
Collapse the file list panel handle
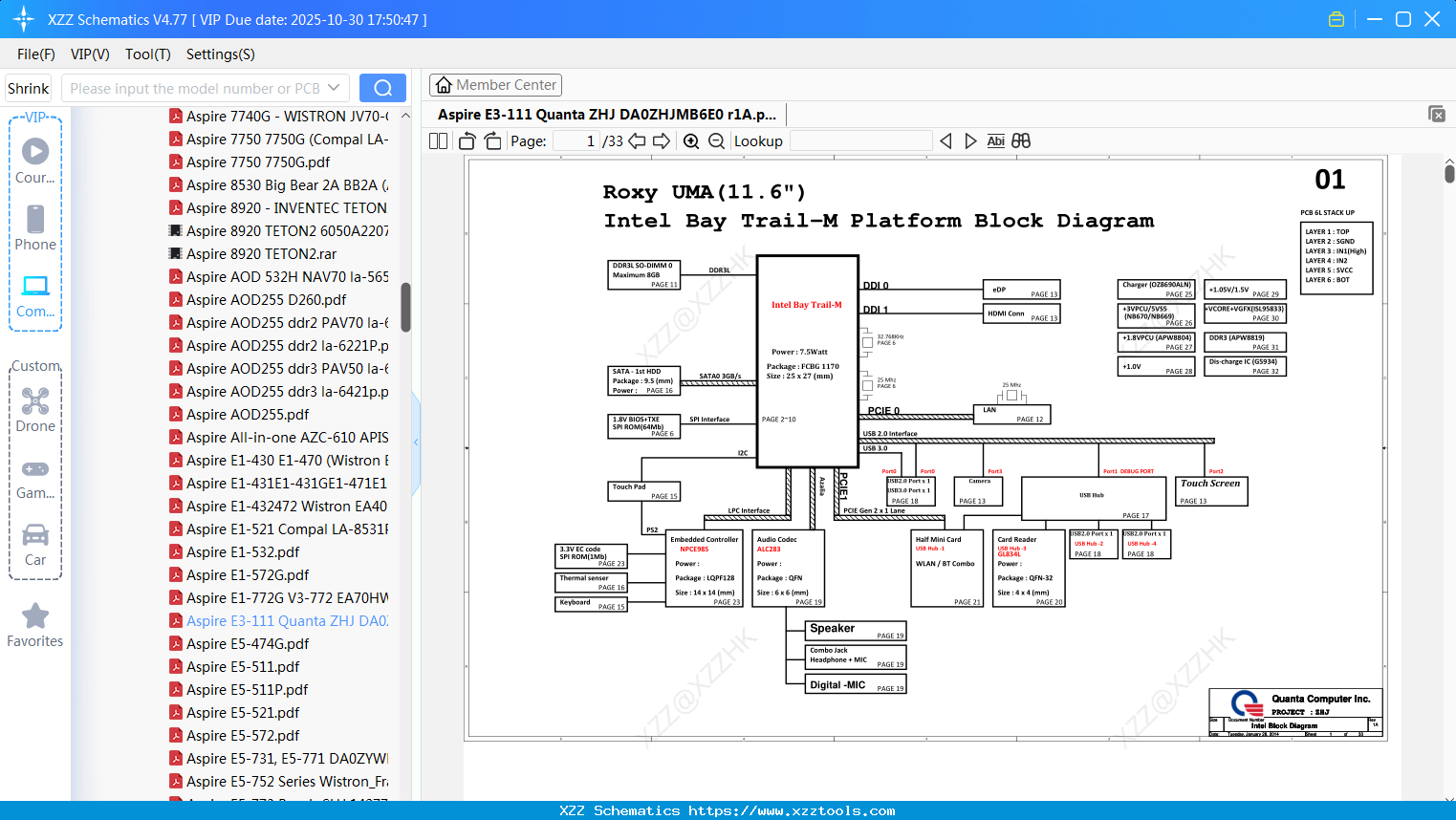pyautogui.click(x=416, y=442)
